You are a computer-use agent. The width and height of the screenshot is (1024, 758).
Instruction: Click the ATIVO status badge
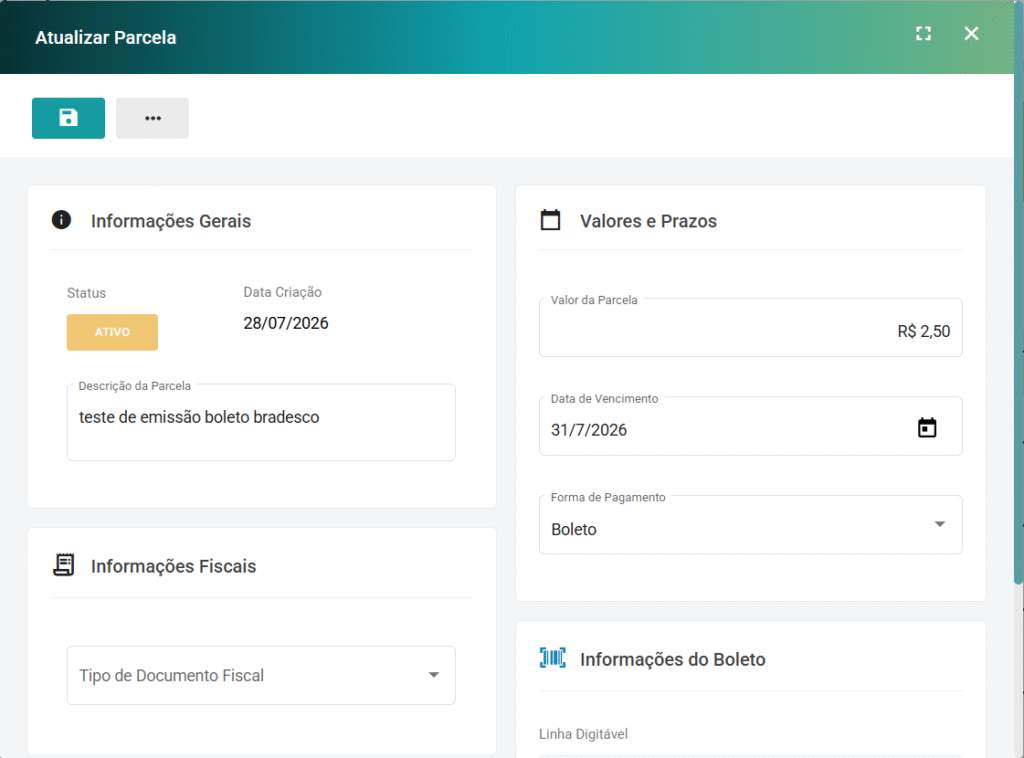pyautogui.click(x=112, y=332)
